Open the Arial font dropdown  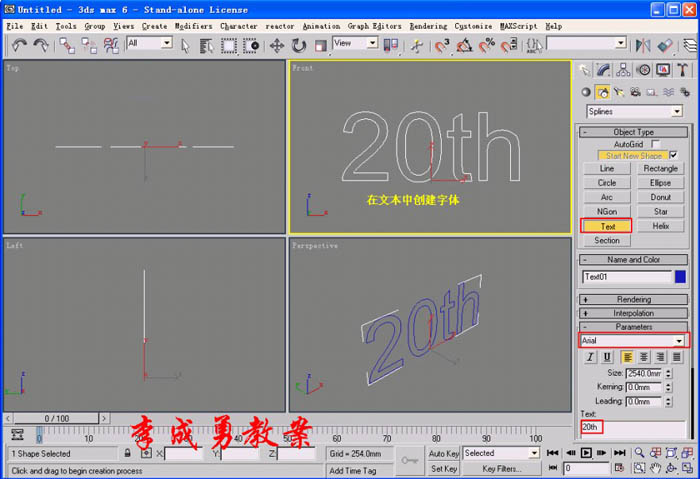tap(679, 341)
